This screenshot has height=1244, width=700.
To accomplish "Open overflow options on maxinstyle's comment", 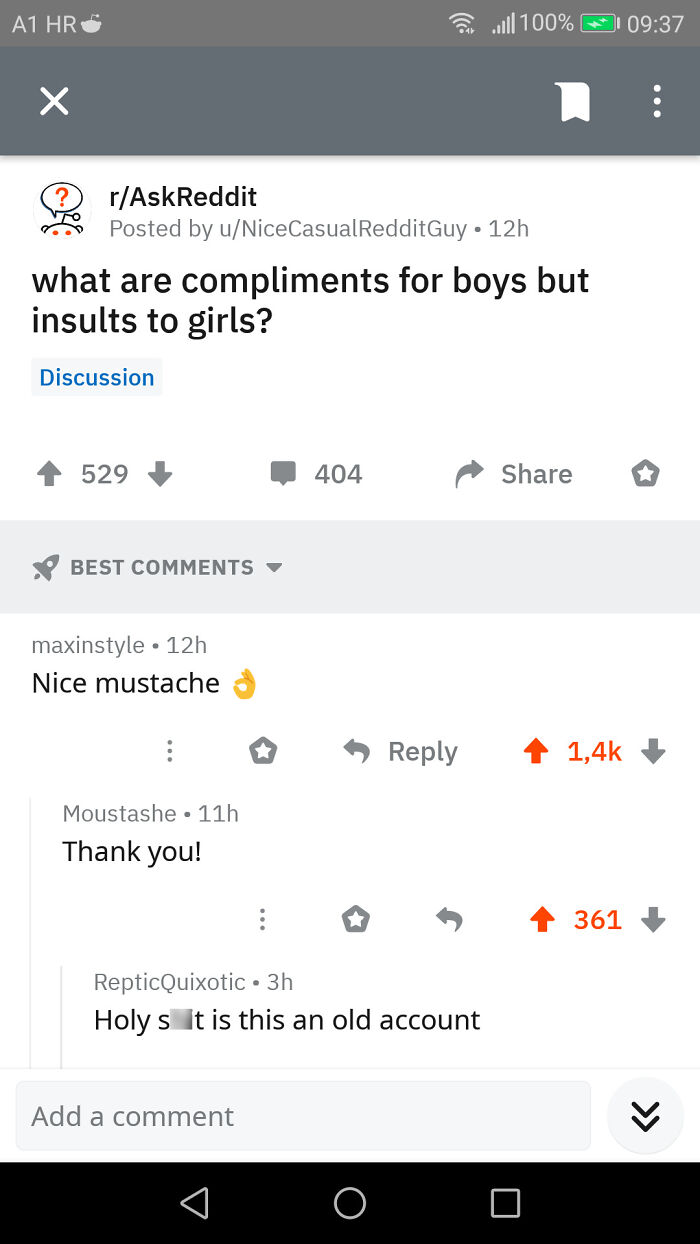I will click(x=170, y=751).
